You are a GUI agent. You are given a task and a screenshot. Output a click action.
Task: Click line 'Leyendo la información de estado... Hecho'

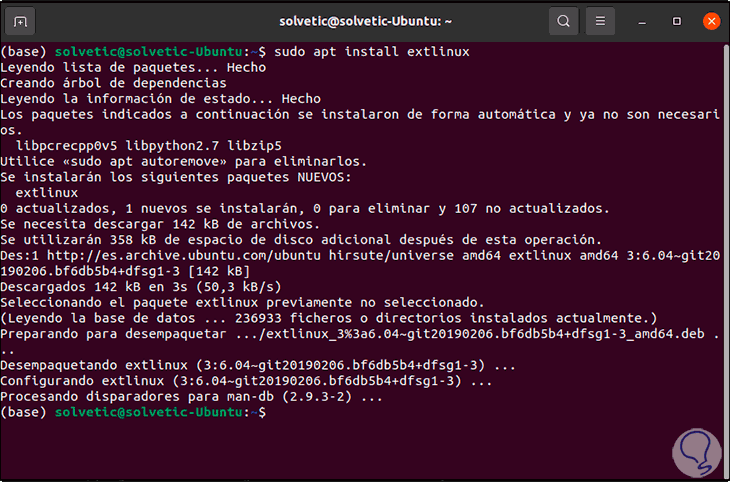[x=161, y=99]
